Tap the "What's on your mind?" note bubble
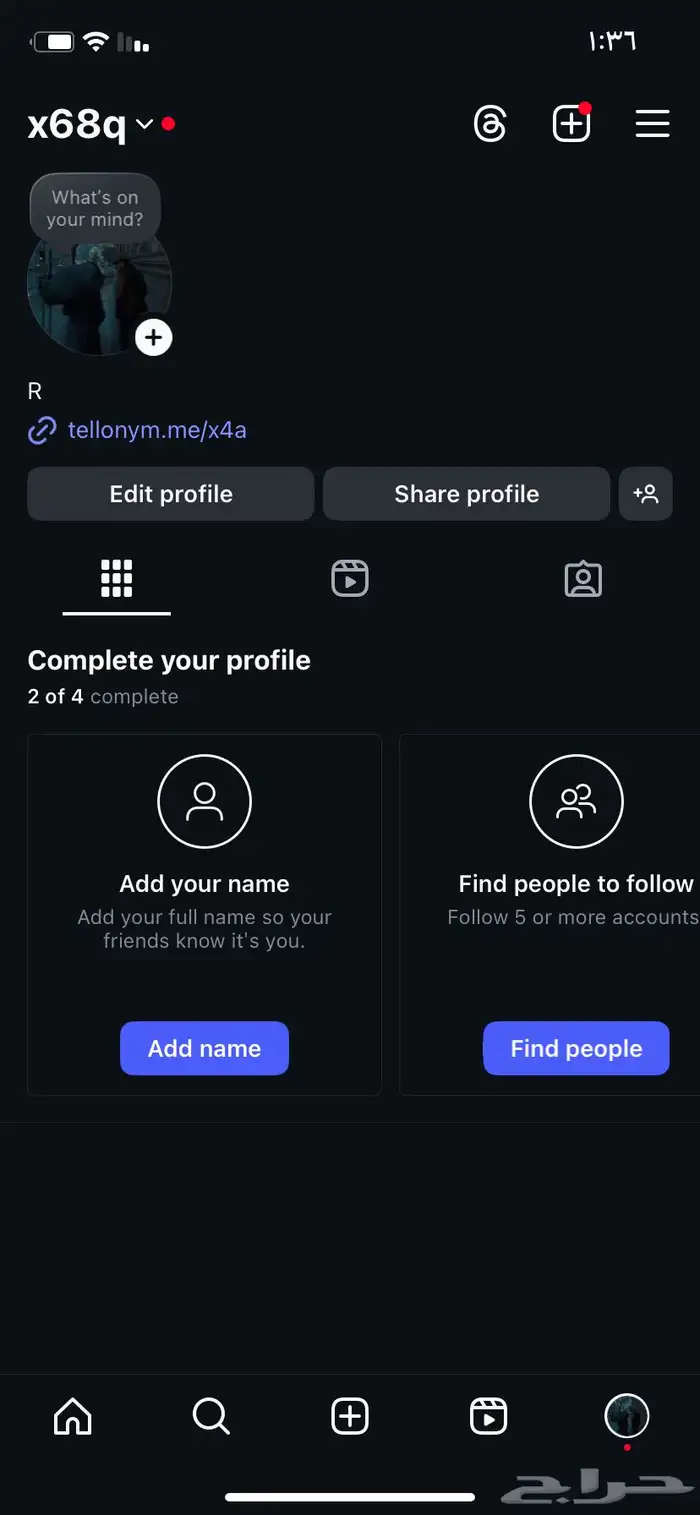The image size is (700, 1515). click(x=95, y=208)
